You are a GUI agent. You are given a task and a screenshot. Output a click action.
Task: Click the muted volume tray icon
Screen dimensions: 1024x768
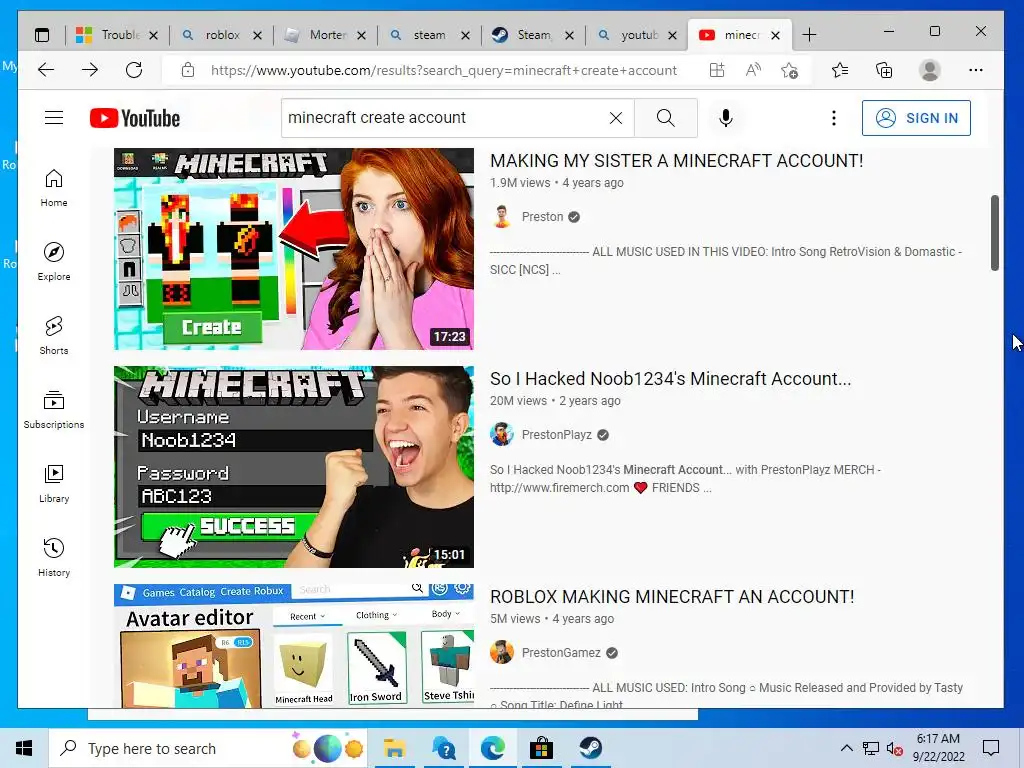point(895,748)
